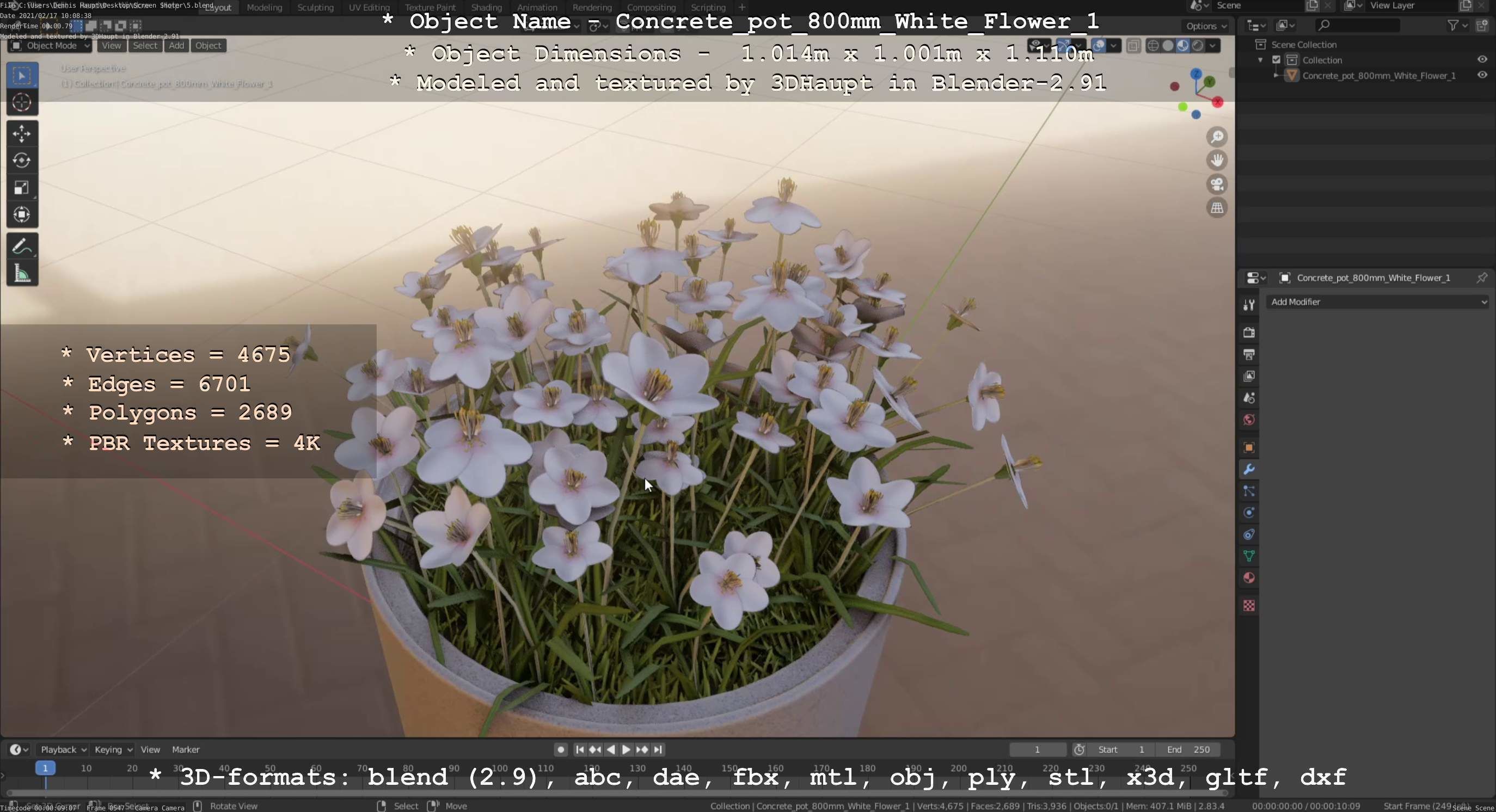The image size is (1496, 812).
Task: Switch to orthographic grid view icon
Action: 1217,208
